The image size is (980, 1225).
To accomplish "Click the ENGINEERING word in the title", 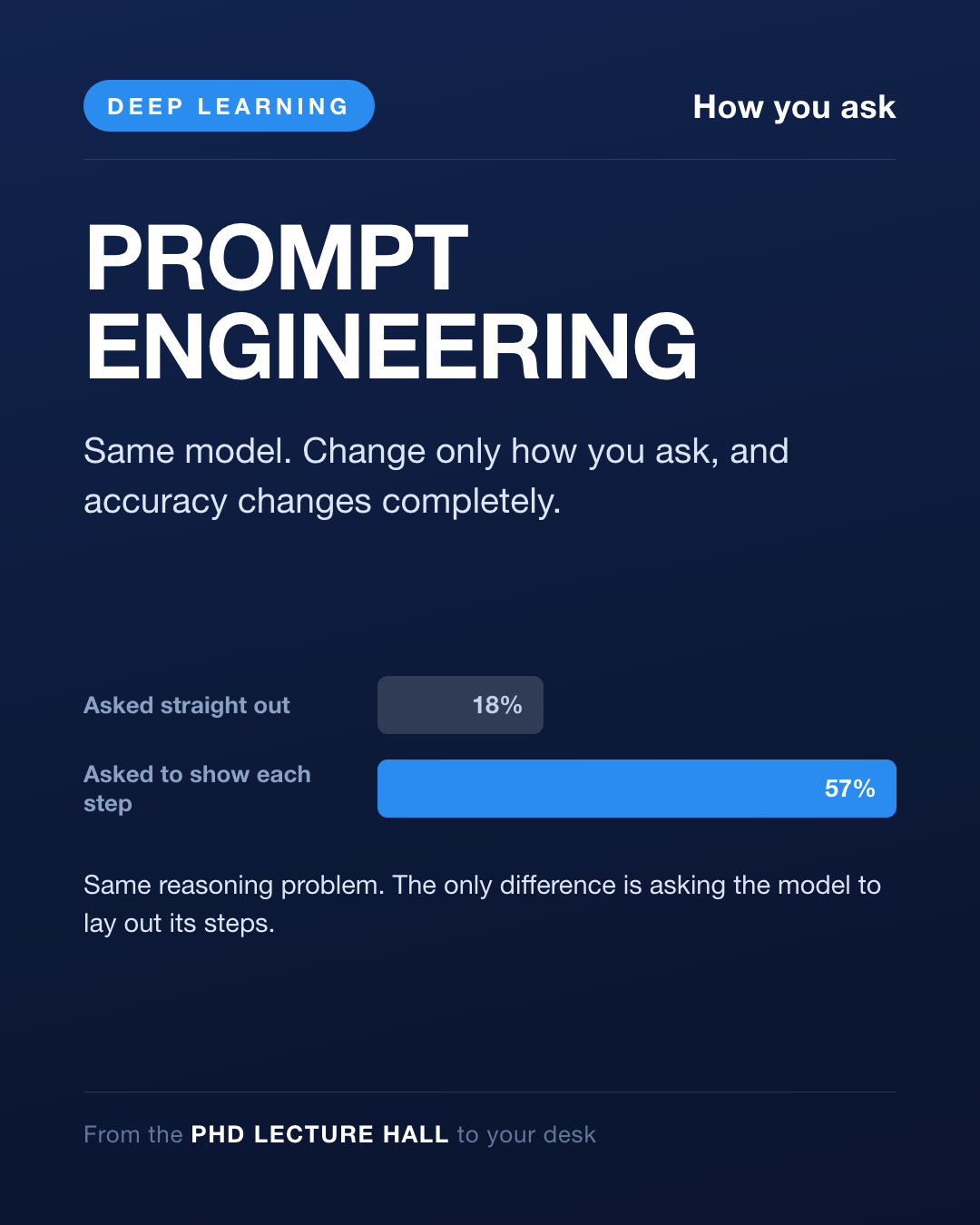I will 391,348.
